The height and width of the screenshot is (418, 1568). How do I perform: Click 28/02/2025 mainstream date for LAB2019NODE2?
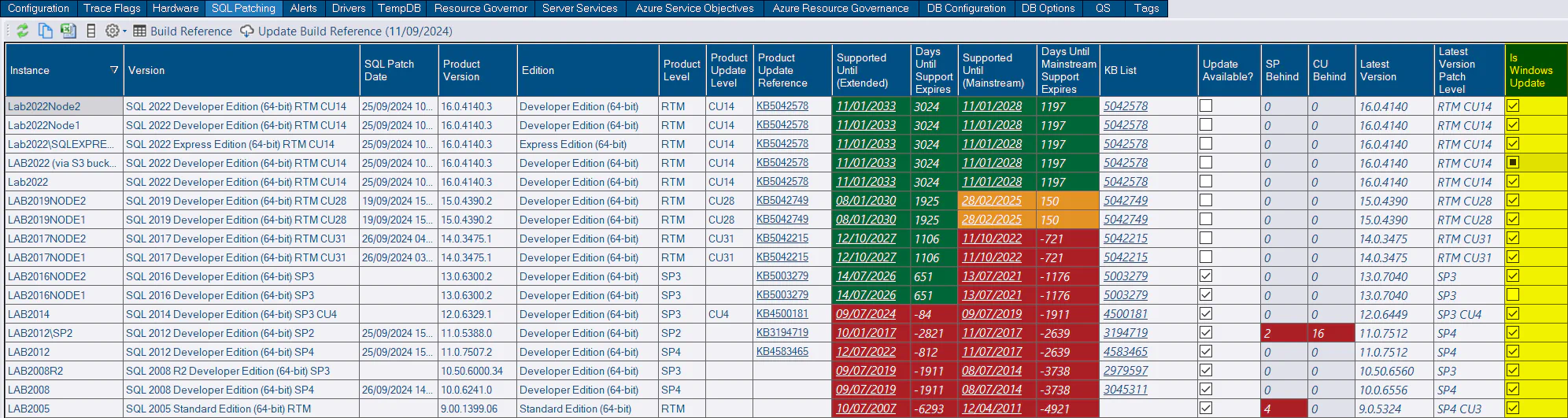(992, 201)
